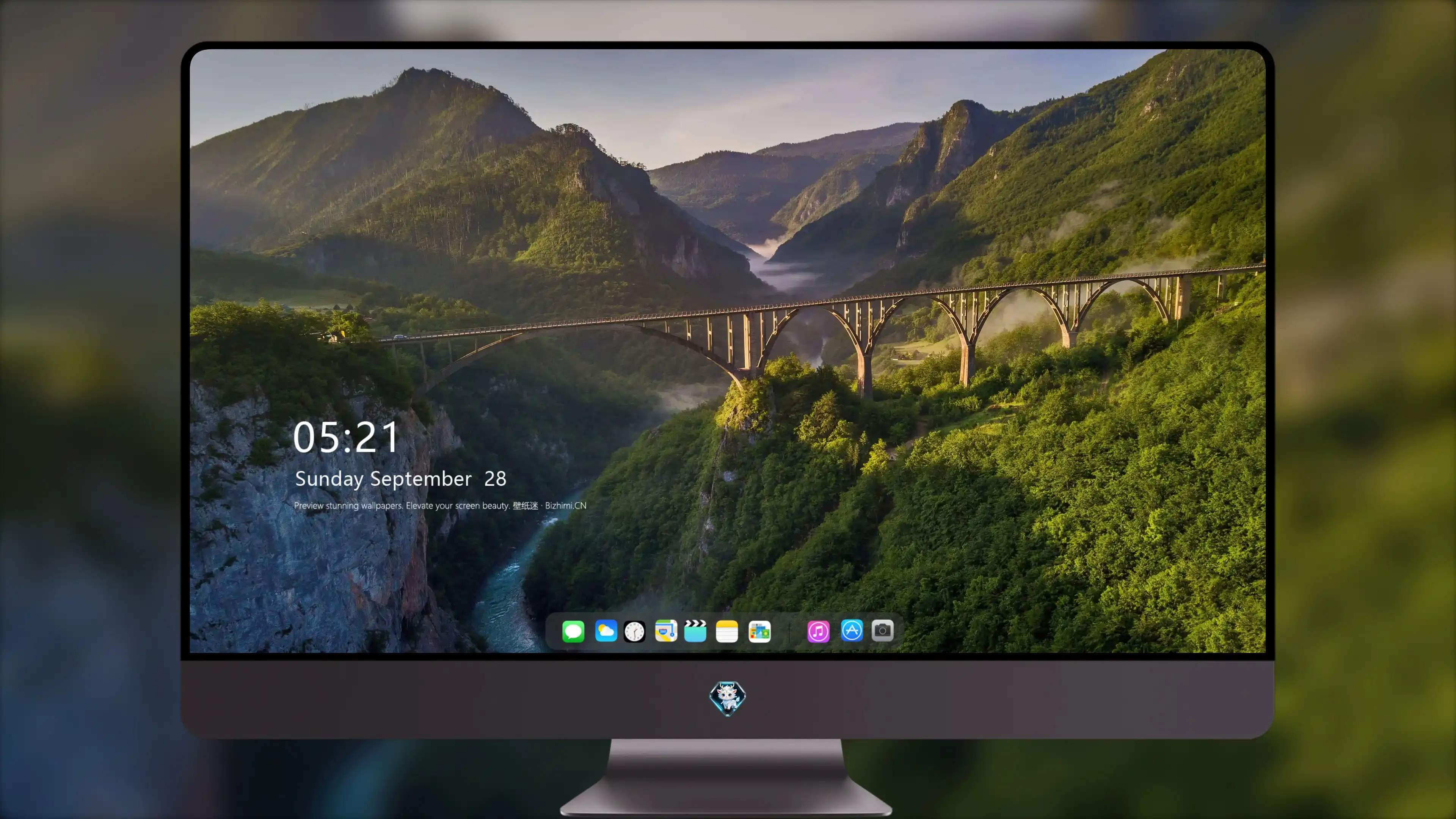
Task: Open the Videos clapperboard app
Action: [x=695, y=631]
